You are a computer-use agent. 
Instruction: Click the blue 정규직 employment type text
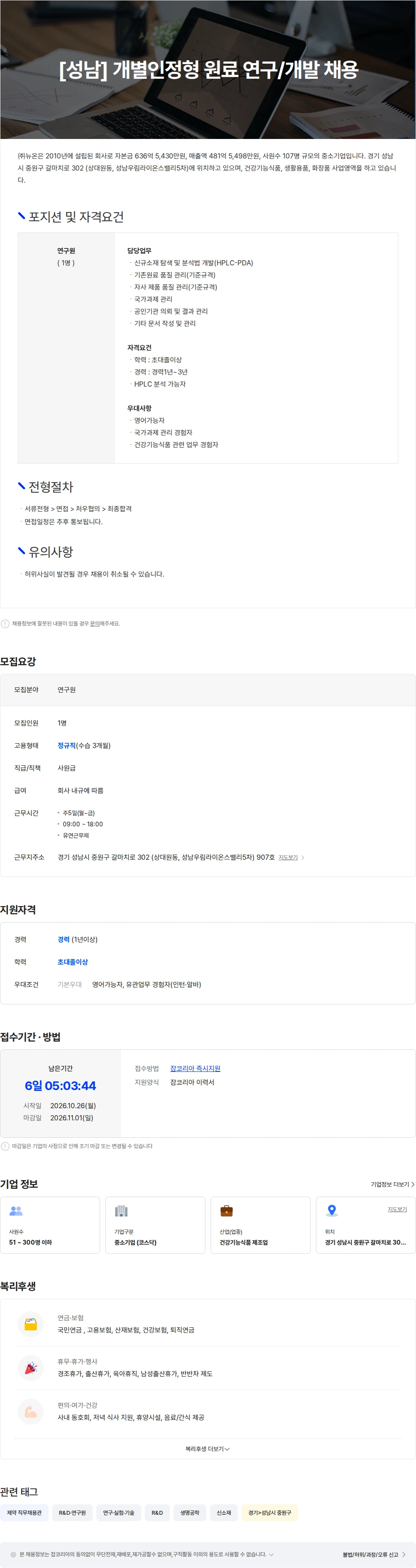coord(66,745)
